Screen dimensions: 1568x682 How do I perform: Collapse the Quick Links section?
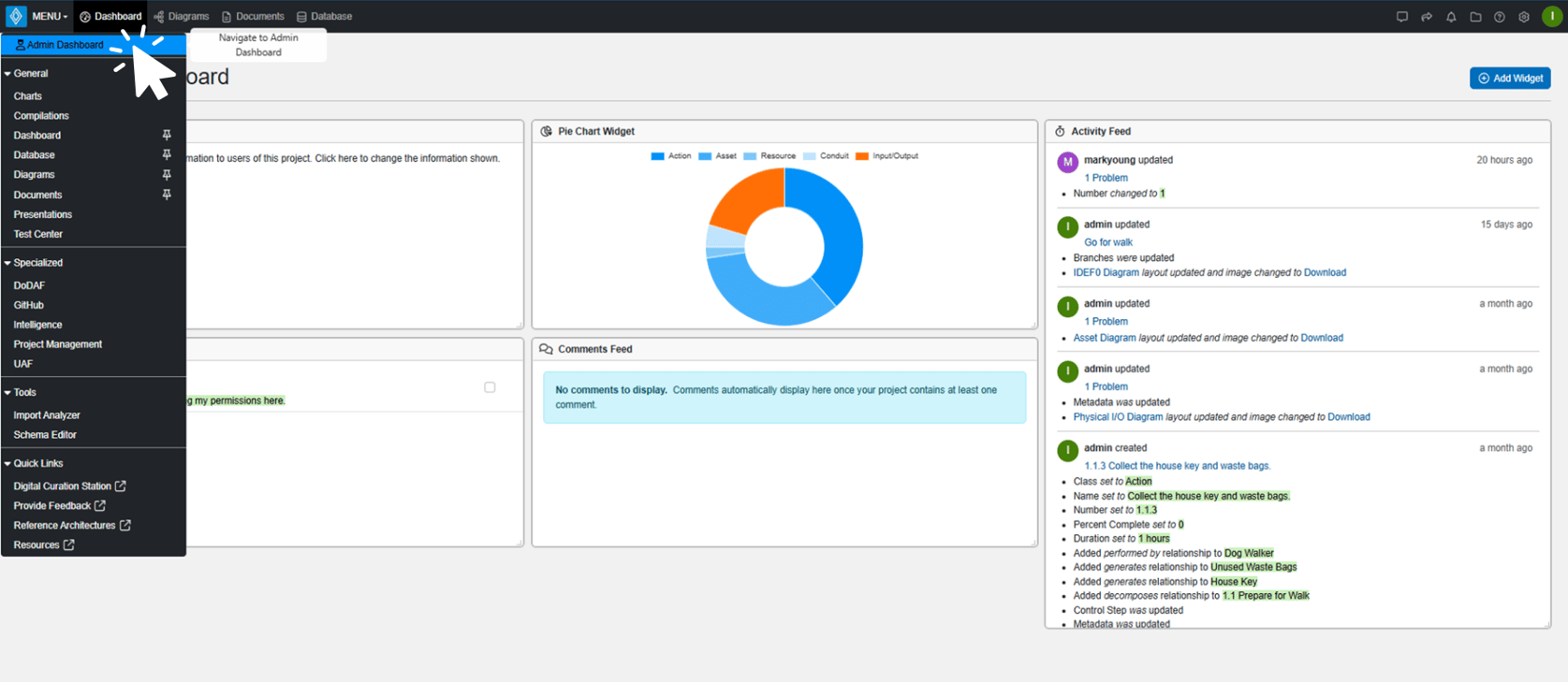[34, 464]
